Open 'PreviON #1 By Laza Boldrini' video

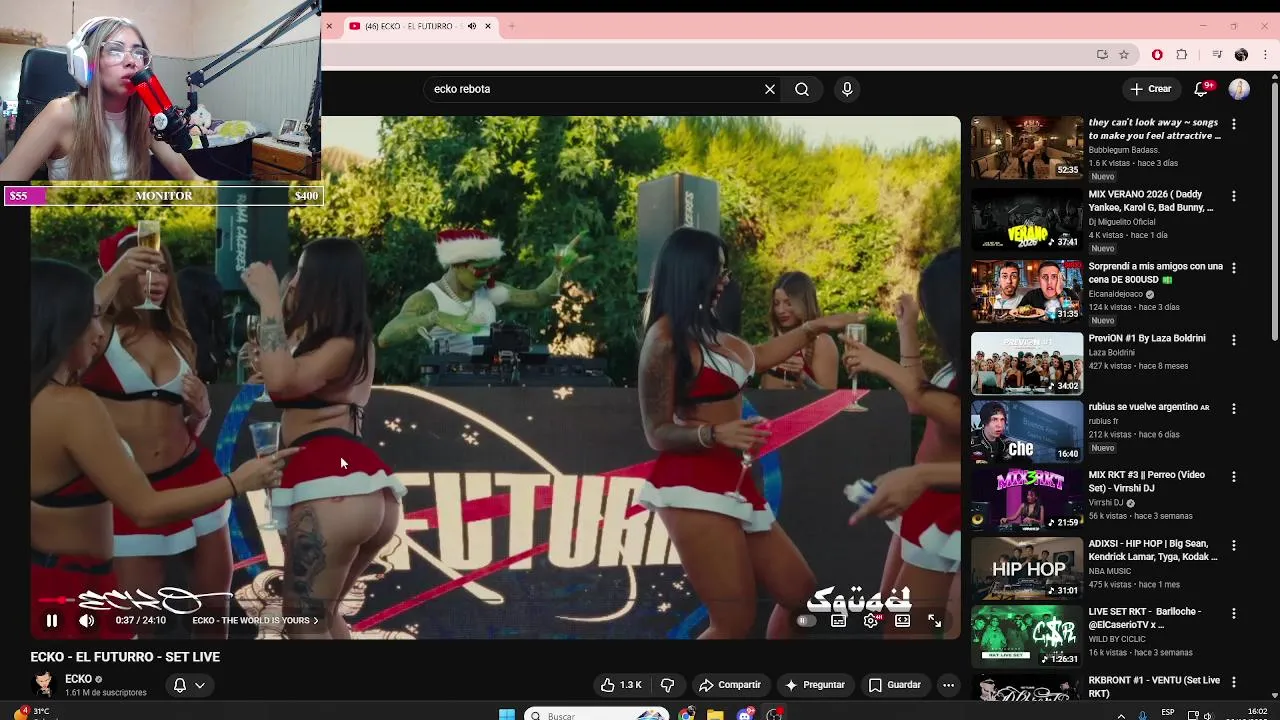[1147, 338]
